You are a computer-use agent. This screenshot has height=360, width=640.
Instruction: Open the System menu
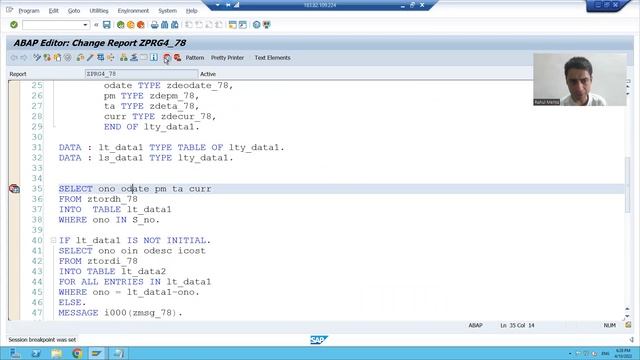pos(167,11)
